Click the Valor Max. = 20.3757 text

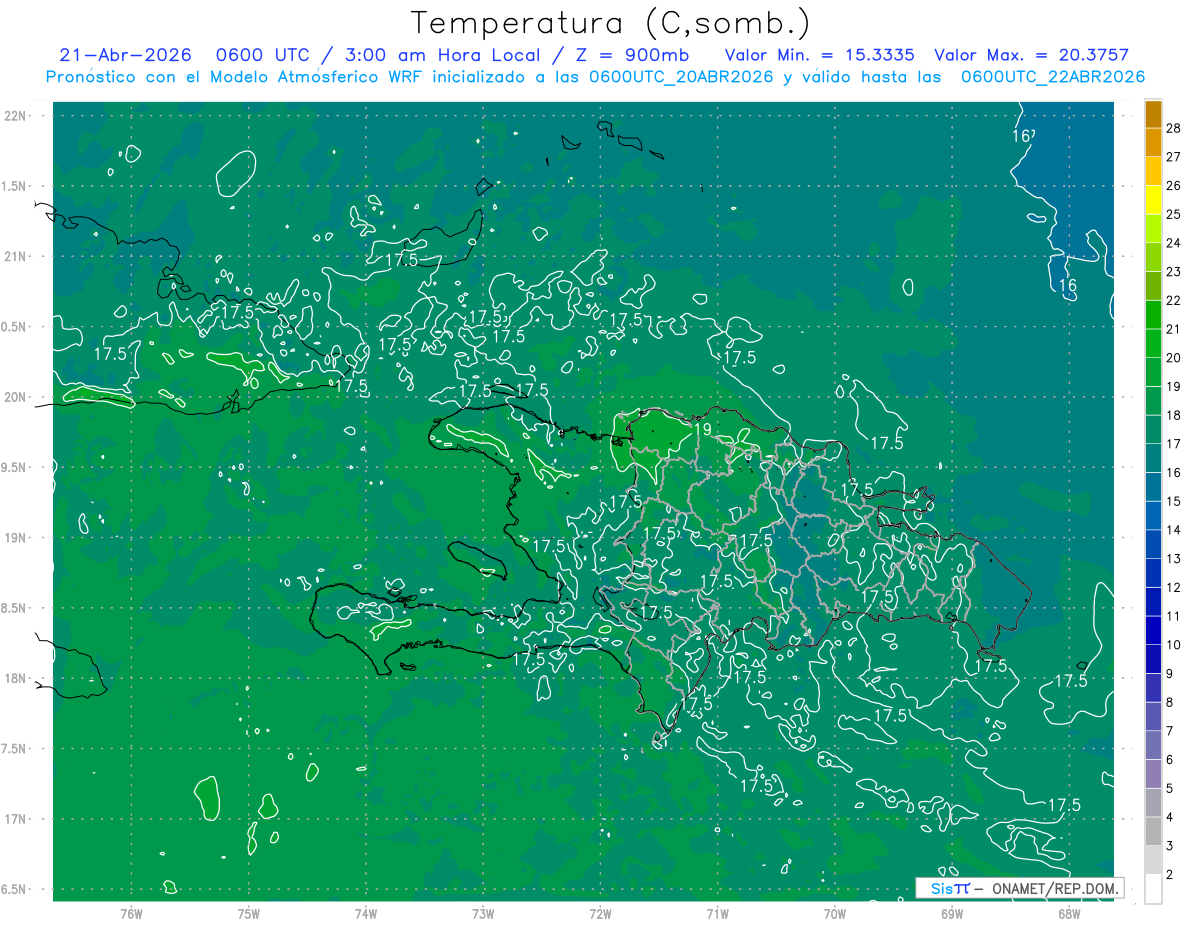pyautogui.click(x=1032, y=55)
